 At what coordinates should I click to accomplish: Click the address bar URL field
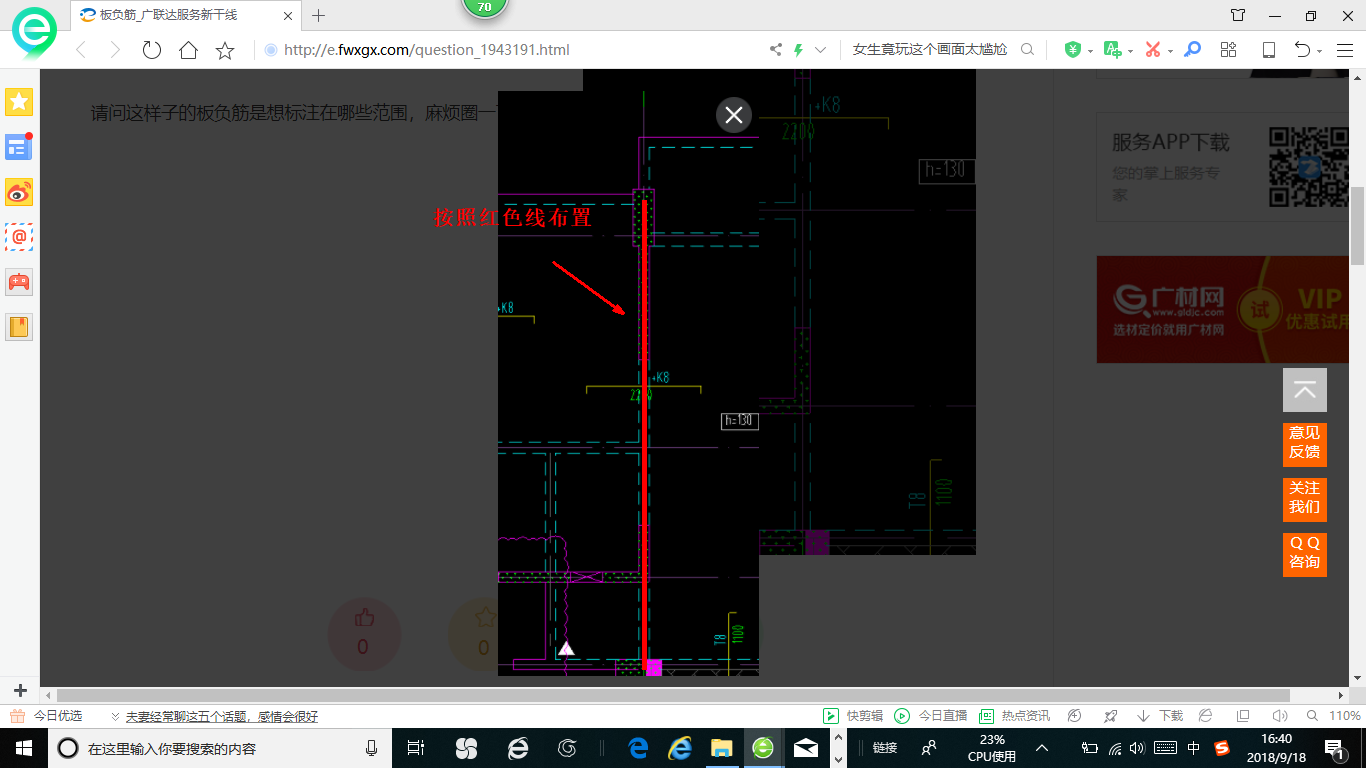pos(510,50)
